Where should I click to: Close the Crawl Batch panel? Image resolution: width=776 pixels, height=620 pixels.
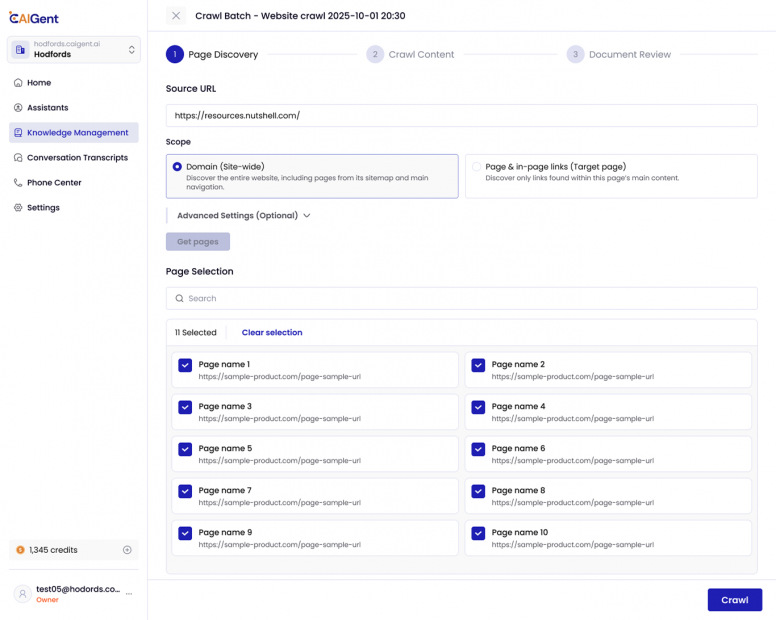[x=176, y=16]
